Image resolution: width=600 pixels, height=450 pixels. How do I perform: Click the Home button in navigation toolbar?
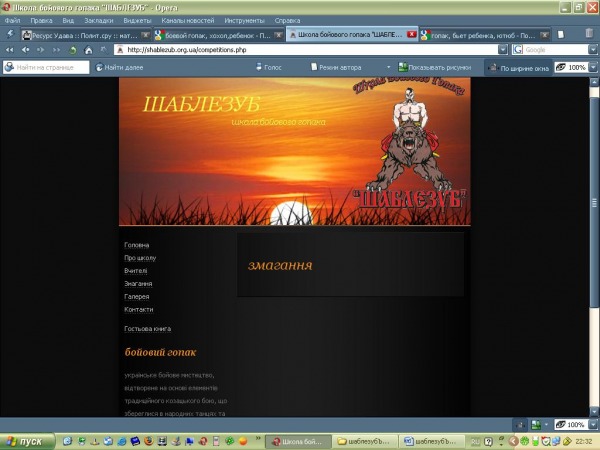coord(88,49)
